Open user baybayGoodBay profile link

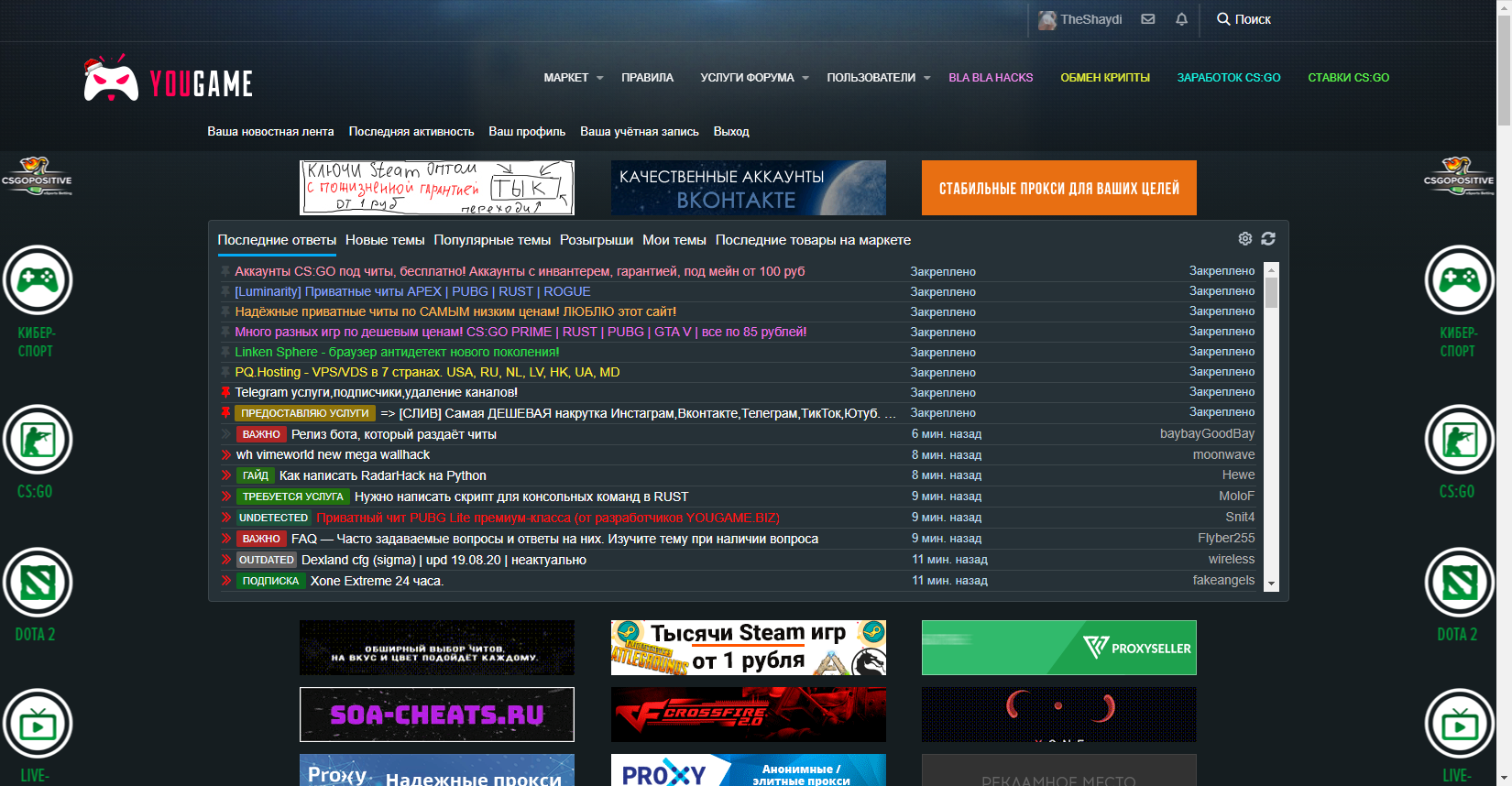pos(1207,433)
